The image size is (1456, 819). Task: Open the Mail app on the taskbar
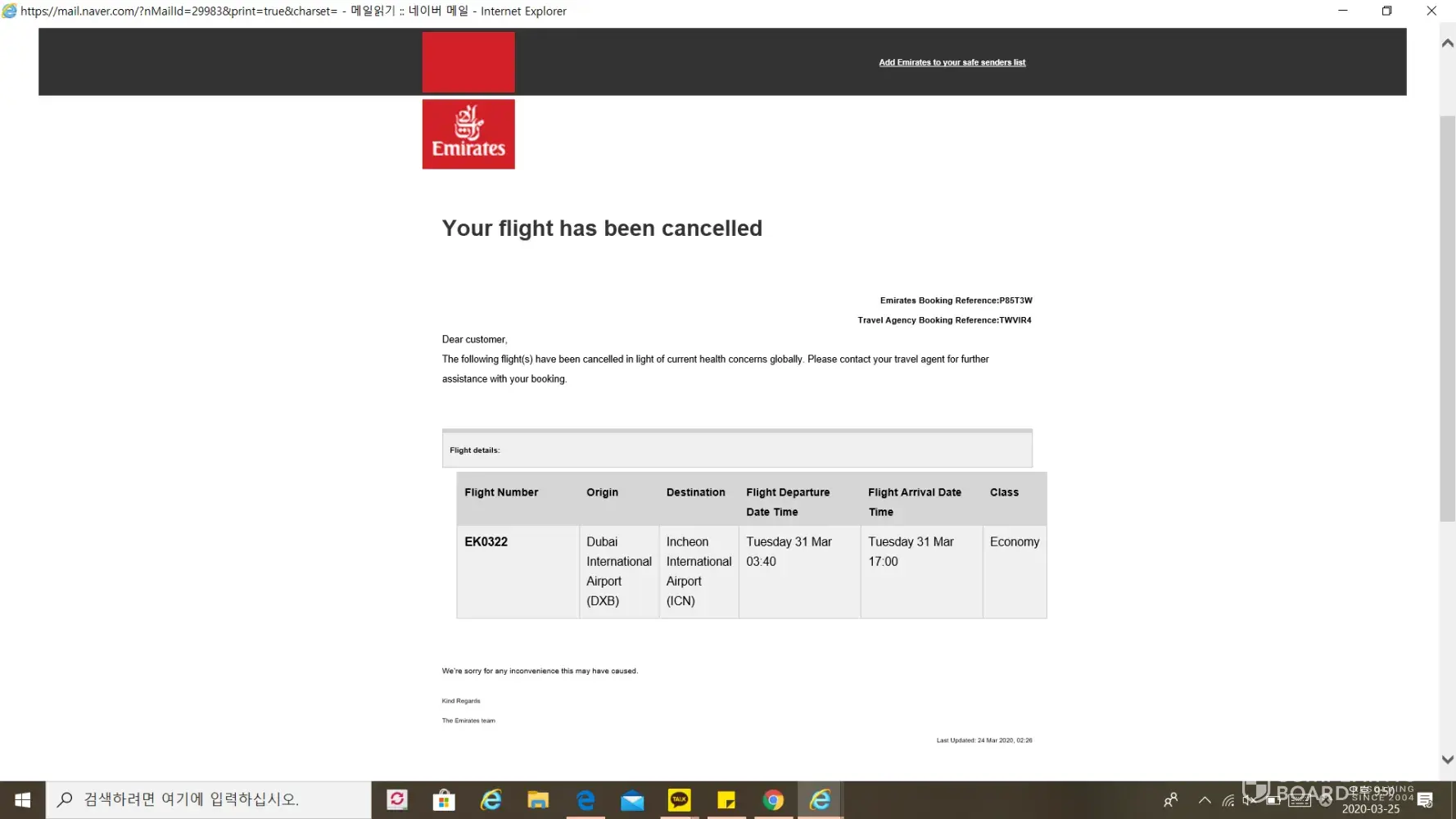(x=632, y=799)
